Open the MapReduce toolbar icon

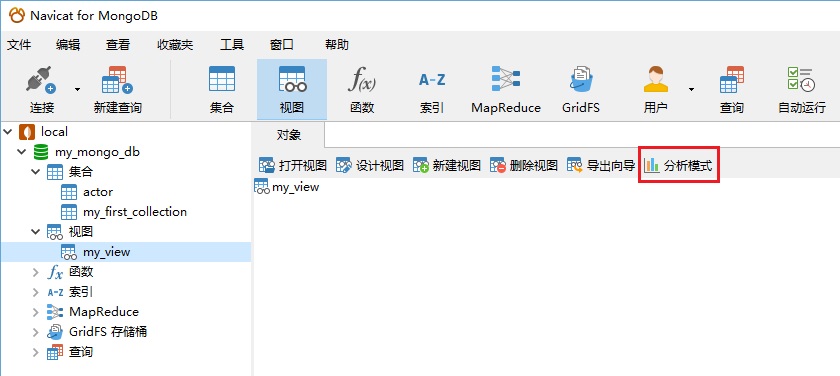pos(506,89)
